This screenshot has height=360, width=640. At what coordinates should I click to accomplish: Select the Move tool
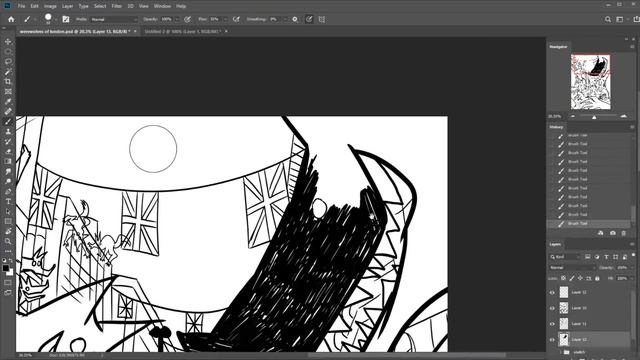[x=8, y=42]
